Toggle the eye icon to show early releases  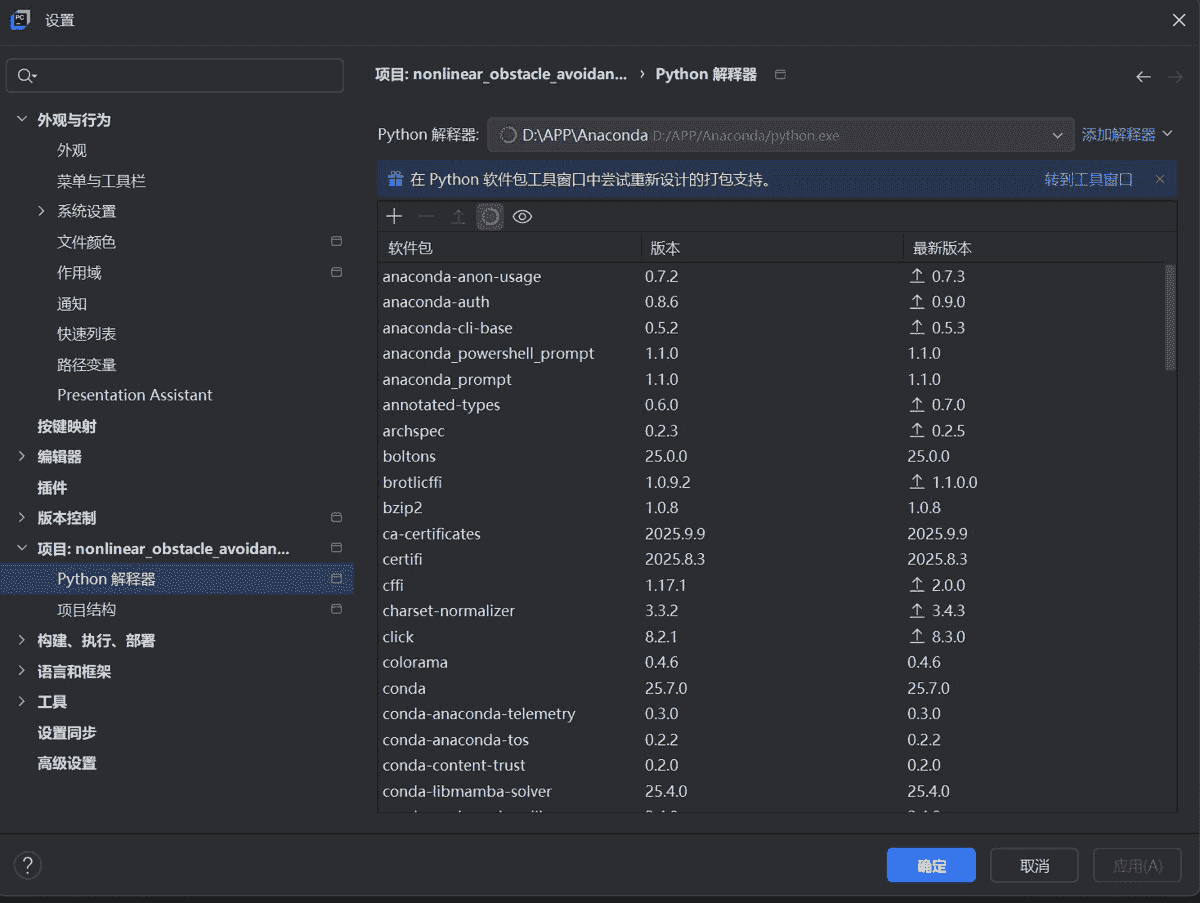522,216
